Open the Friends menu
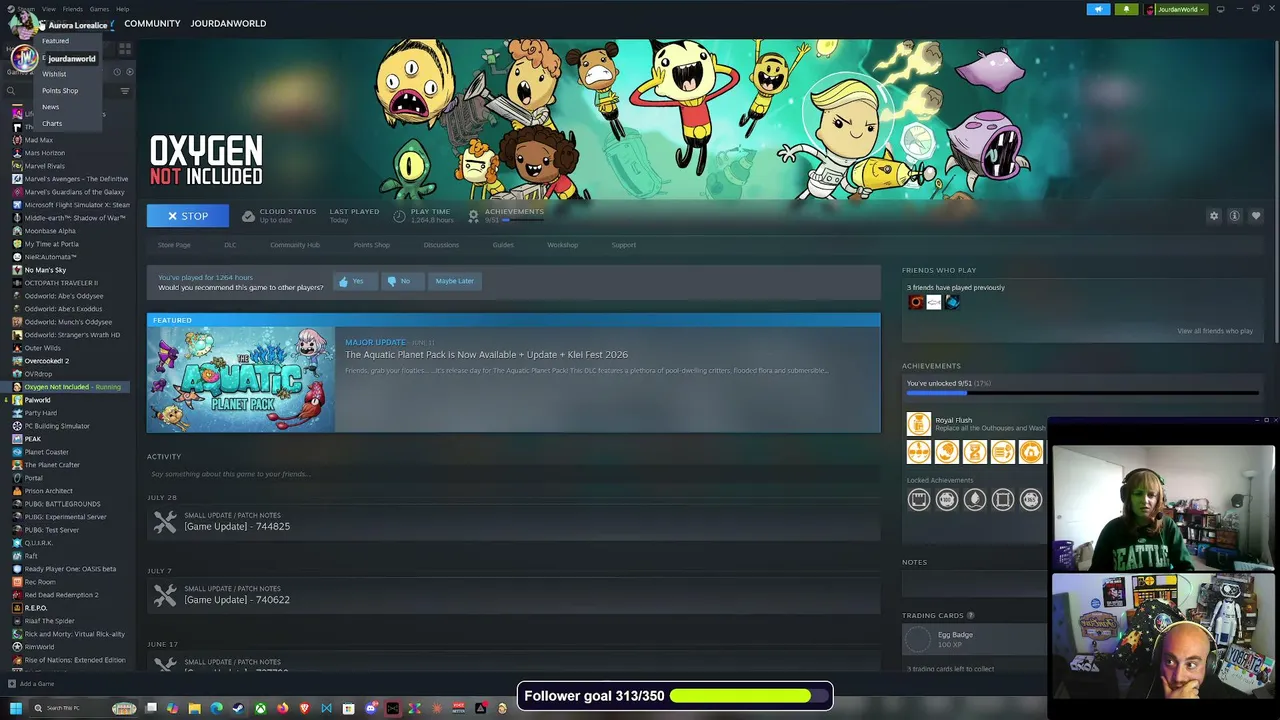Screen dimensions: 1280x720 [x=73, y=9]
